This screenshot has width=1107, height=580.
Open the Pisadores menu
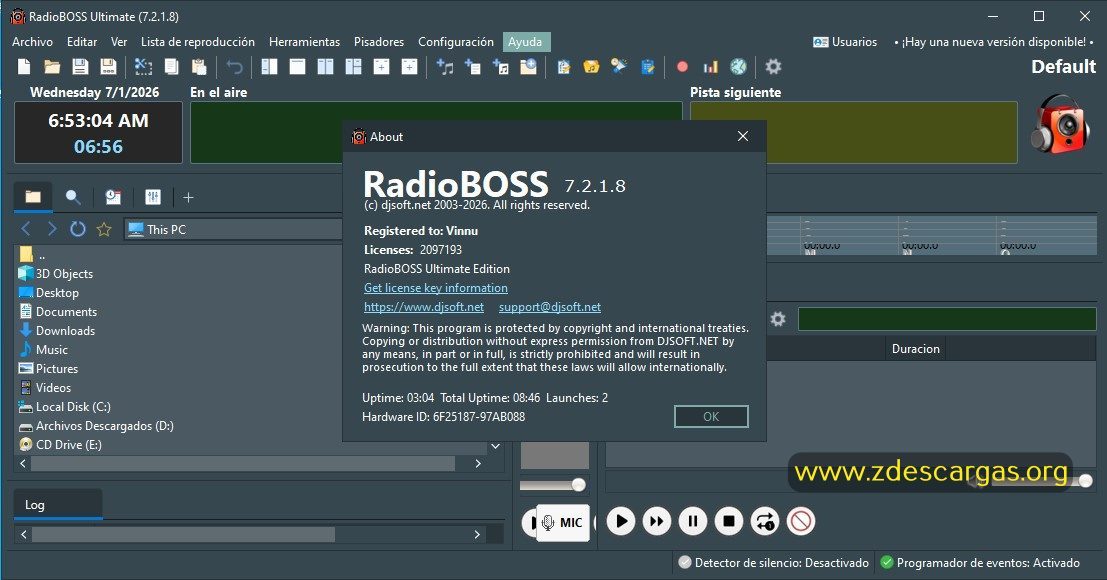pyautogui.click(x=379, y=42)
